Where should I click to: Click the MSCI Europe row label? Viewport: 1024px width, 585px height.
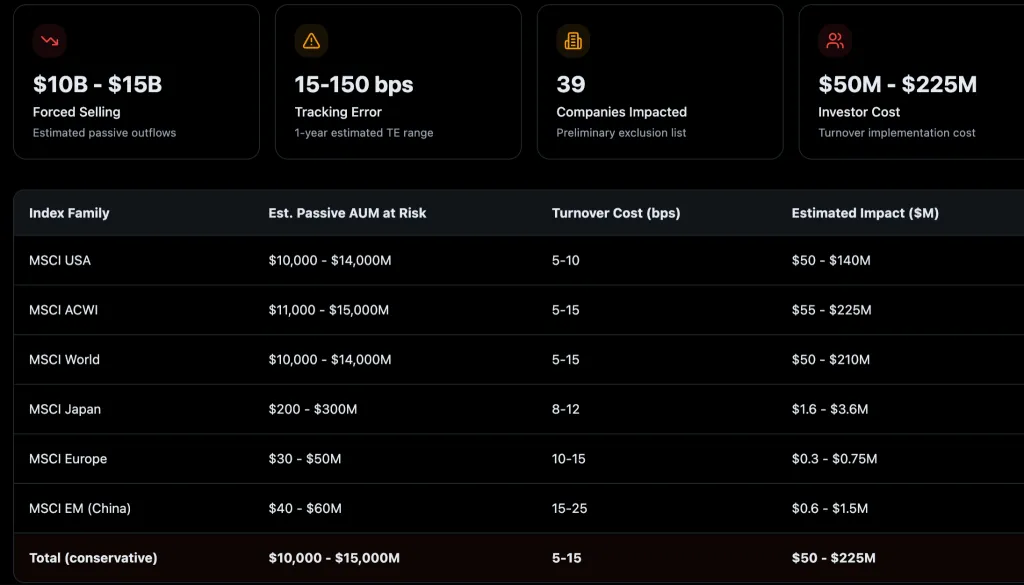point(68,459)
